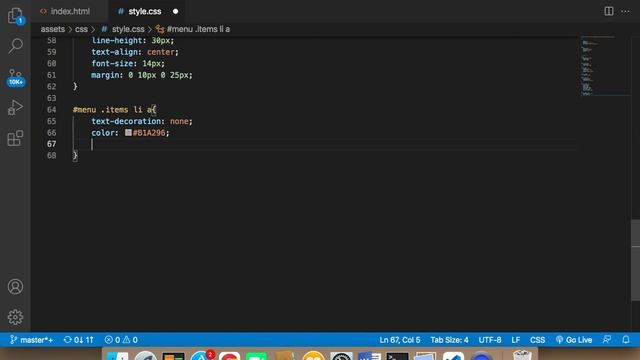Click line number 58 in gutter

click(x=51, y=40)
